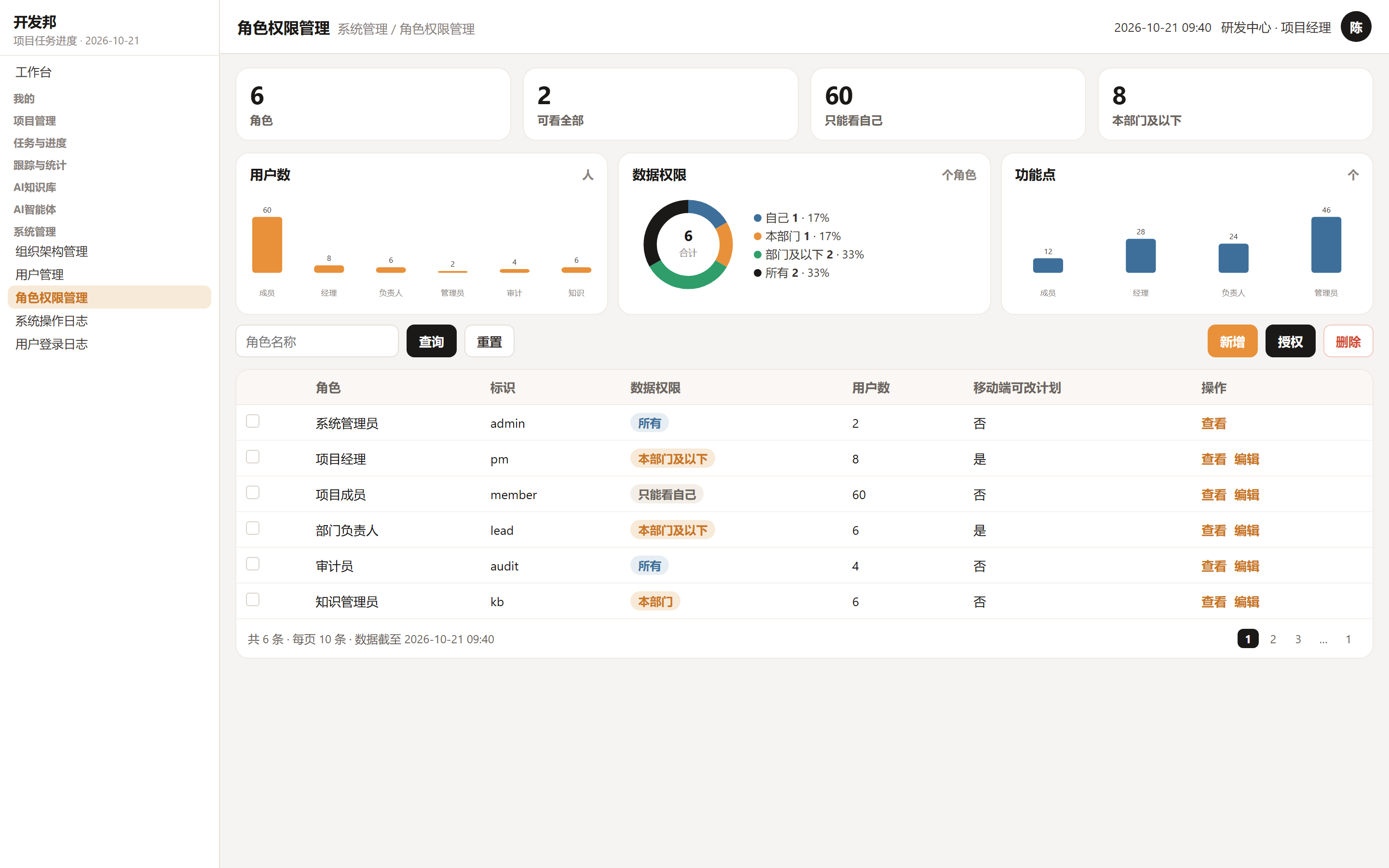
Task: Tick the checkbox for 部门负责人 row
Action: pos(253,528)
